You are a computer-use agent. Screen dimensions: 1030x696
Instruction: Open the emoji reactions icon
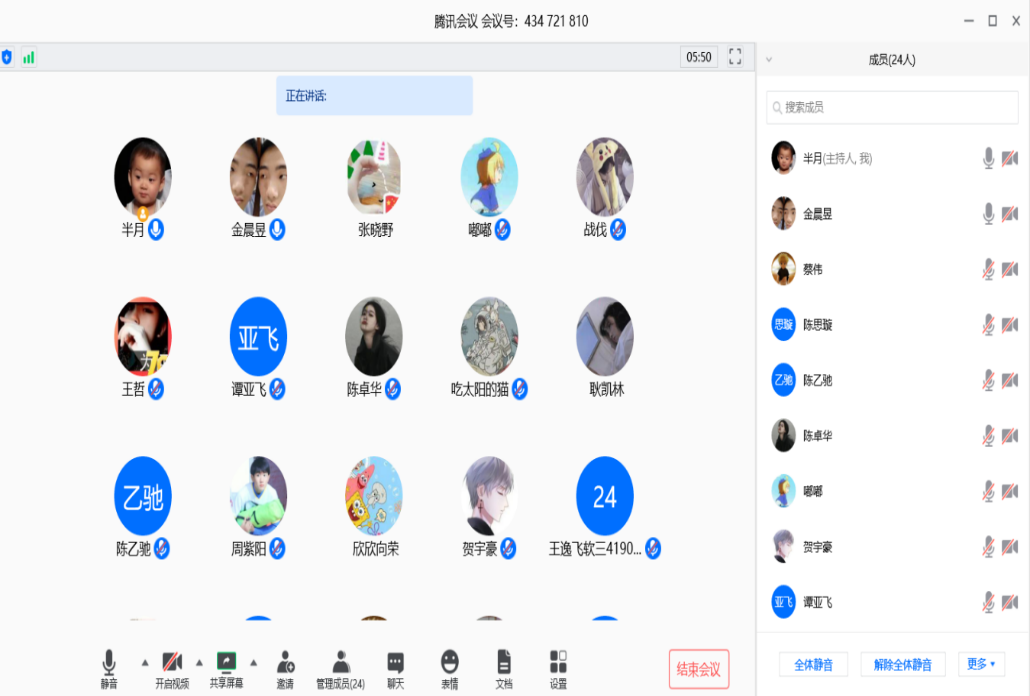450,663
